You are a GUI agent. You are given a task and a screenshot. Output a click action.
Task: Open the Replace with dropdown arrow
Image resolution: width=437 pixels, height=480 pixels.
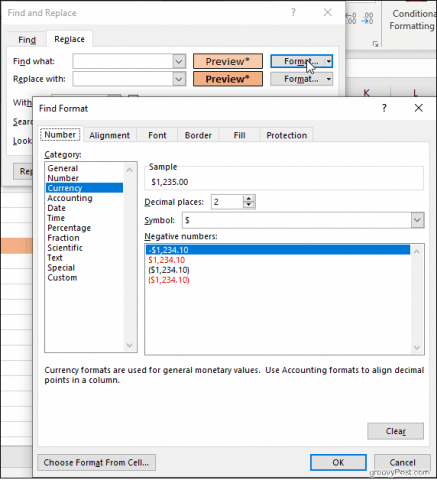click(179, 79)
